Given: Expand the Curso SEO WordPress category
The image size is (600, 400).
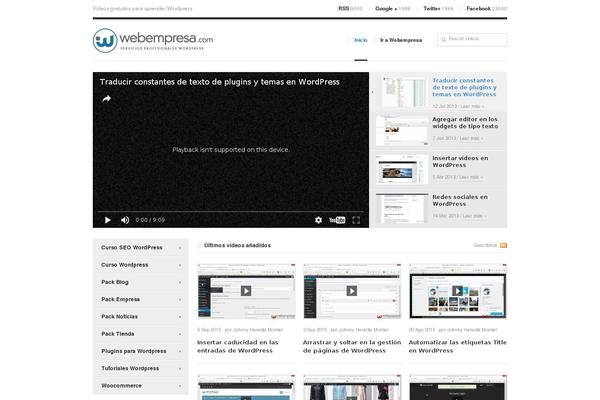Looking at the screenshot, I should [141, 248].
